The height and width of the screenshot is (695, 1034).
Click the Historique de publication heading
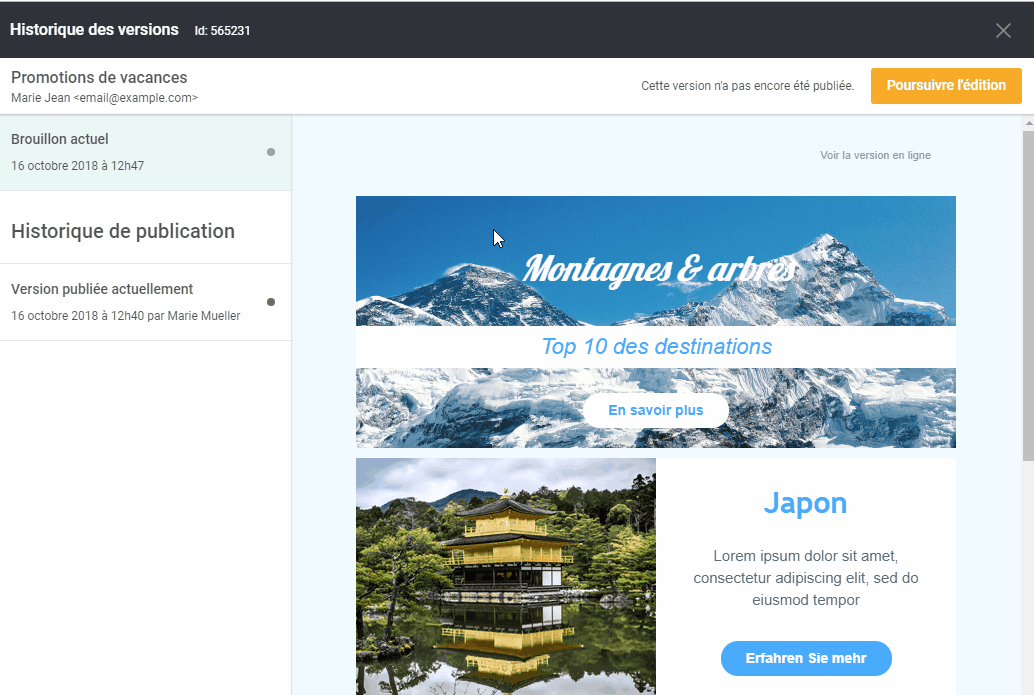point(123,231)
